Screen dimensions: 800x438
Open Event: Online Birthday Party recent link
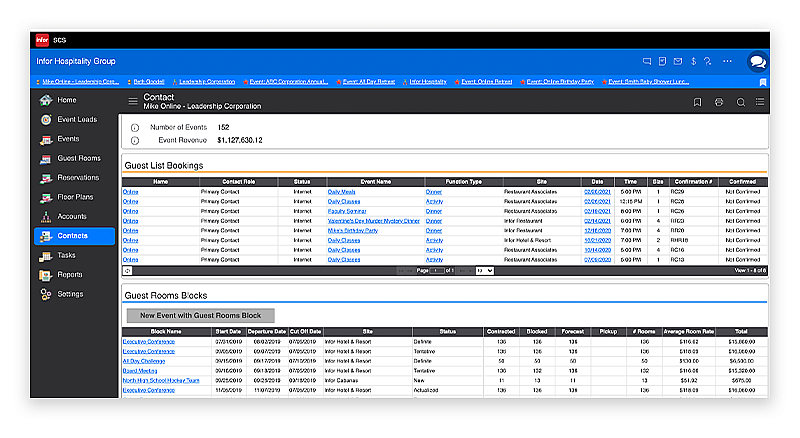(x=560, y=82)
